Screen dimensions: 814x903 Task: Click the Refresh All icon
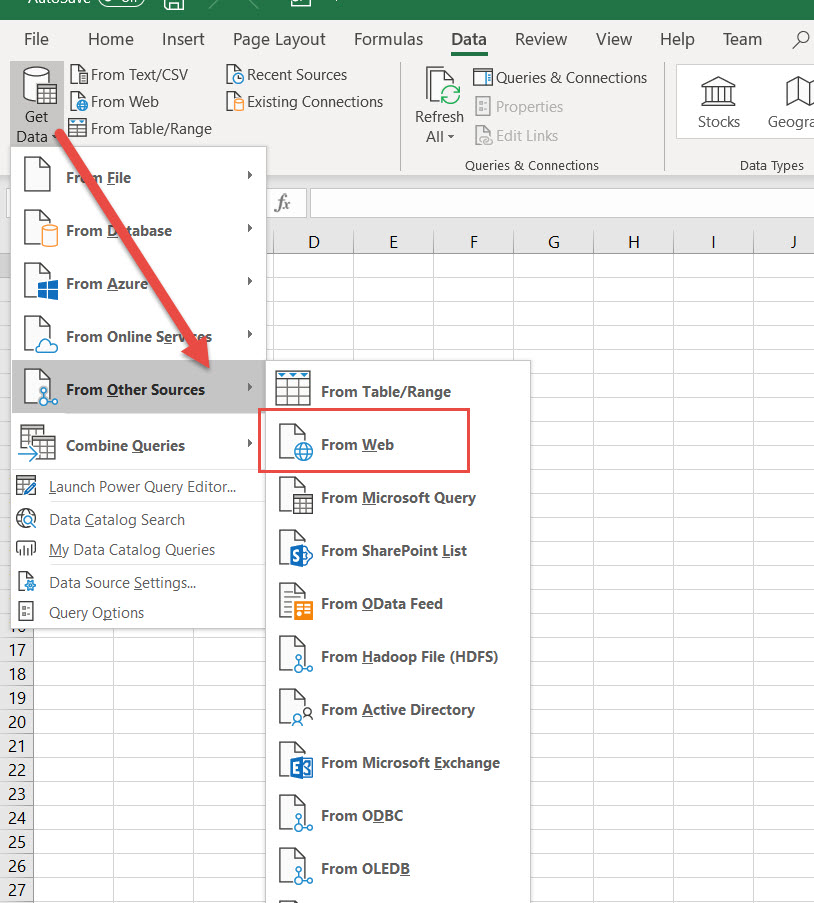click(x=441, y=86)
